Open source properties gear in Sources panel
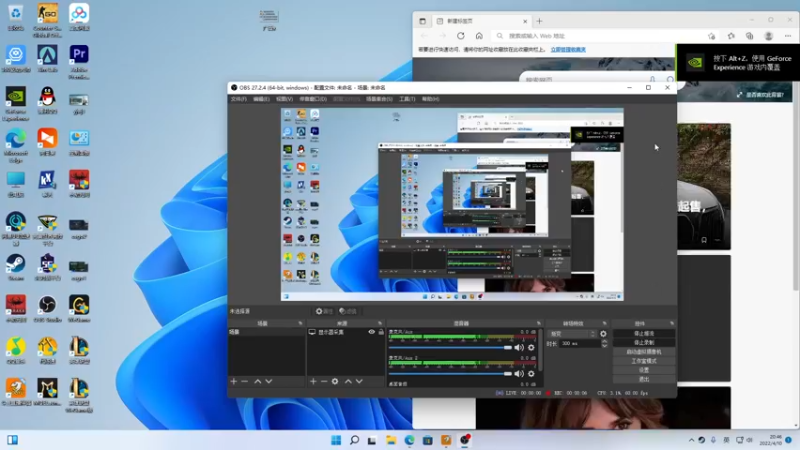Image resolution: width=800 pixels, height=450 pixels. 335,381
